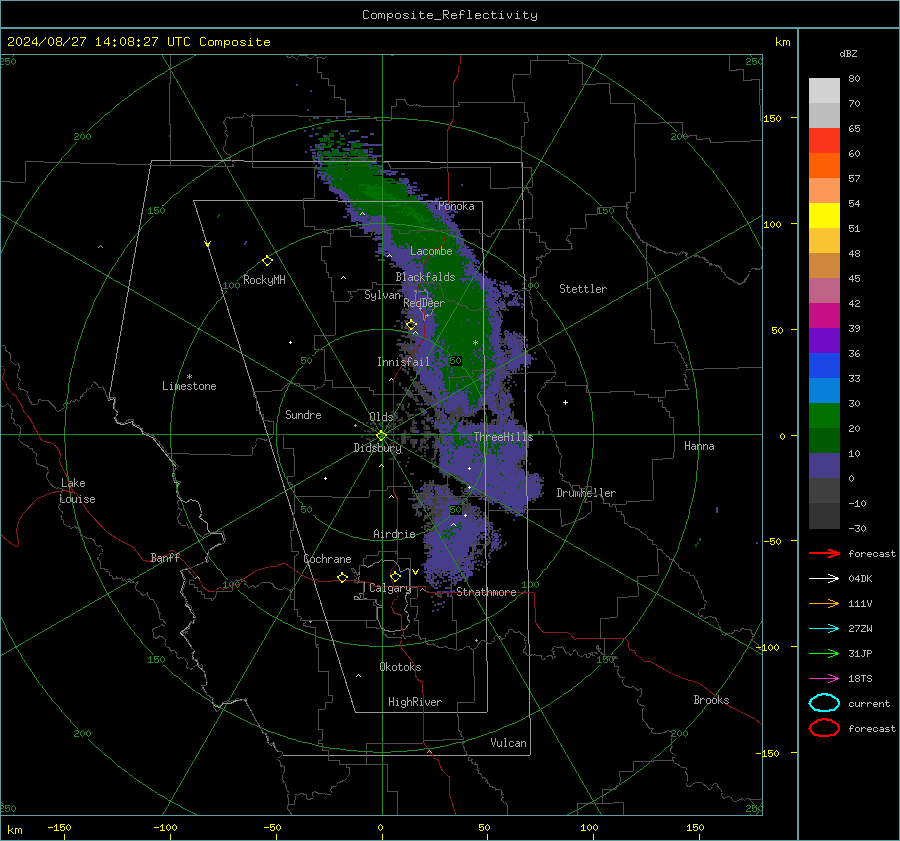Click the Sundre town label
The width and height of the screenshot is (900, 841).
pos(303,415)
